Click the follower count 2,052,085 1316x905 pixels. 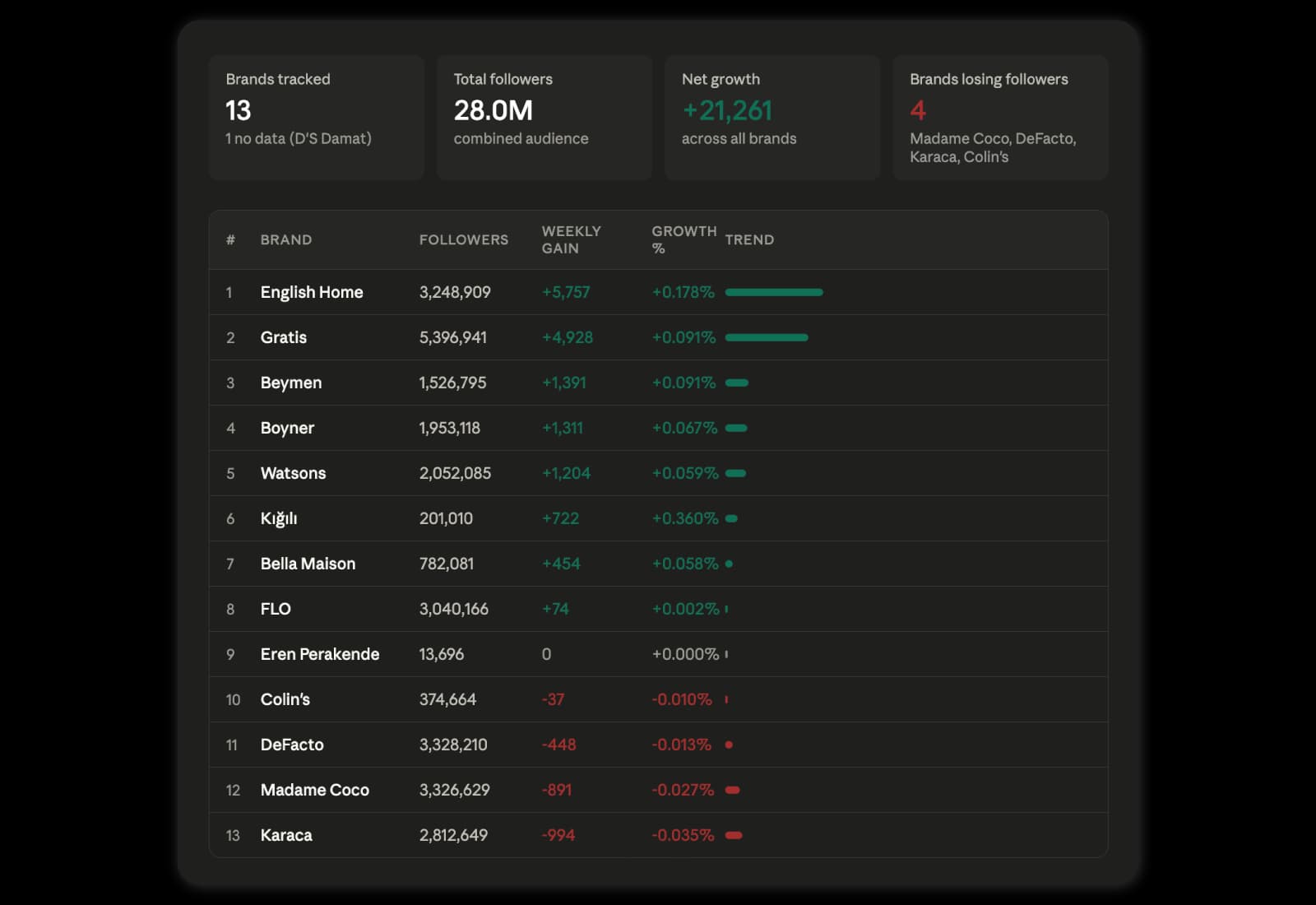[x=455, y=473]
